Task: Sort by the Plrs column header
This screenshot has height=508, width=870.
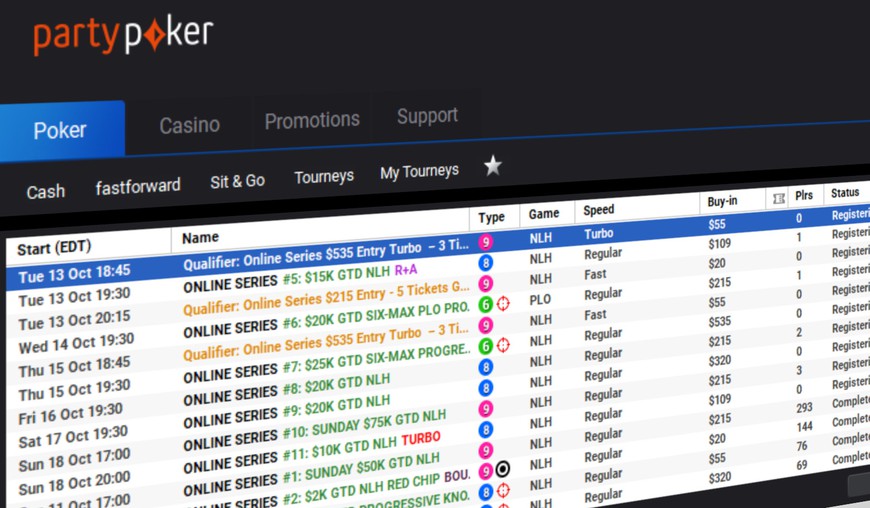Action: click(803, 195)
